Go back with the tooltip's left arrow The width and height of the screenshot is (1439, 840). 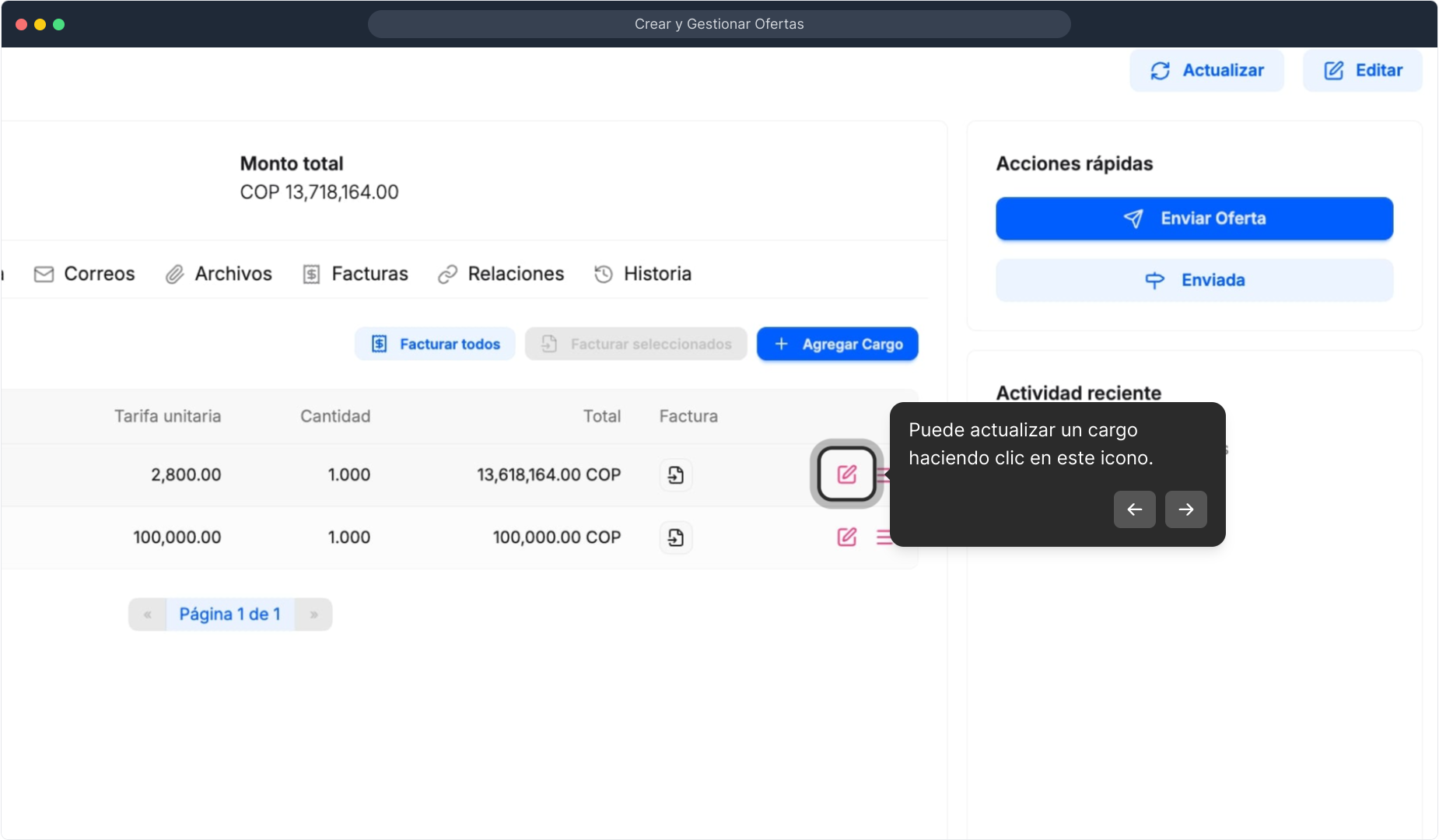1134,509
